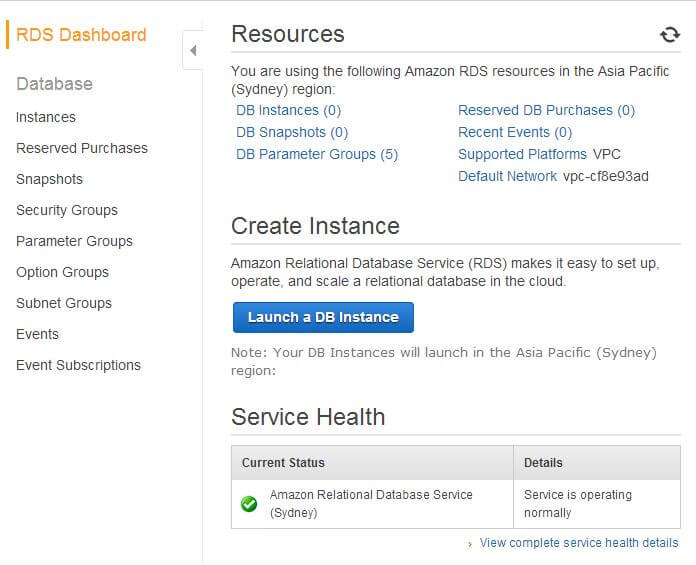
Task: Go to Reserved Purchases in sidebar
Action: 82,148
